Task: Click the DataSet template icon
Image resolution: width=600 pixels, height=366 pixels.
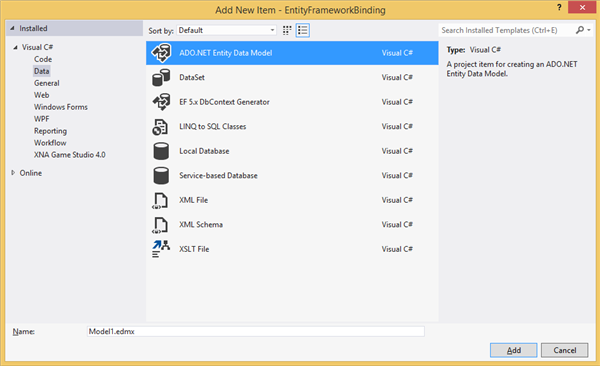Action: (161, 77)
